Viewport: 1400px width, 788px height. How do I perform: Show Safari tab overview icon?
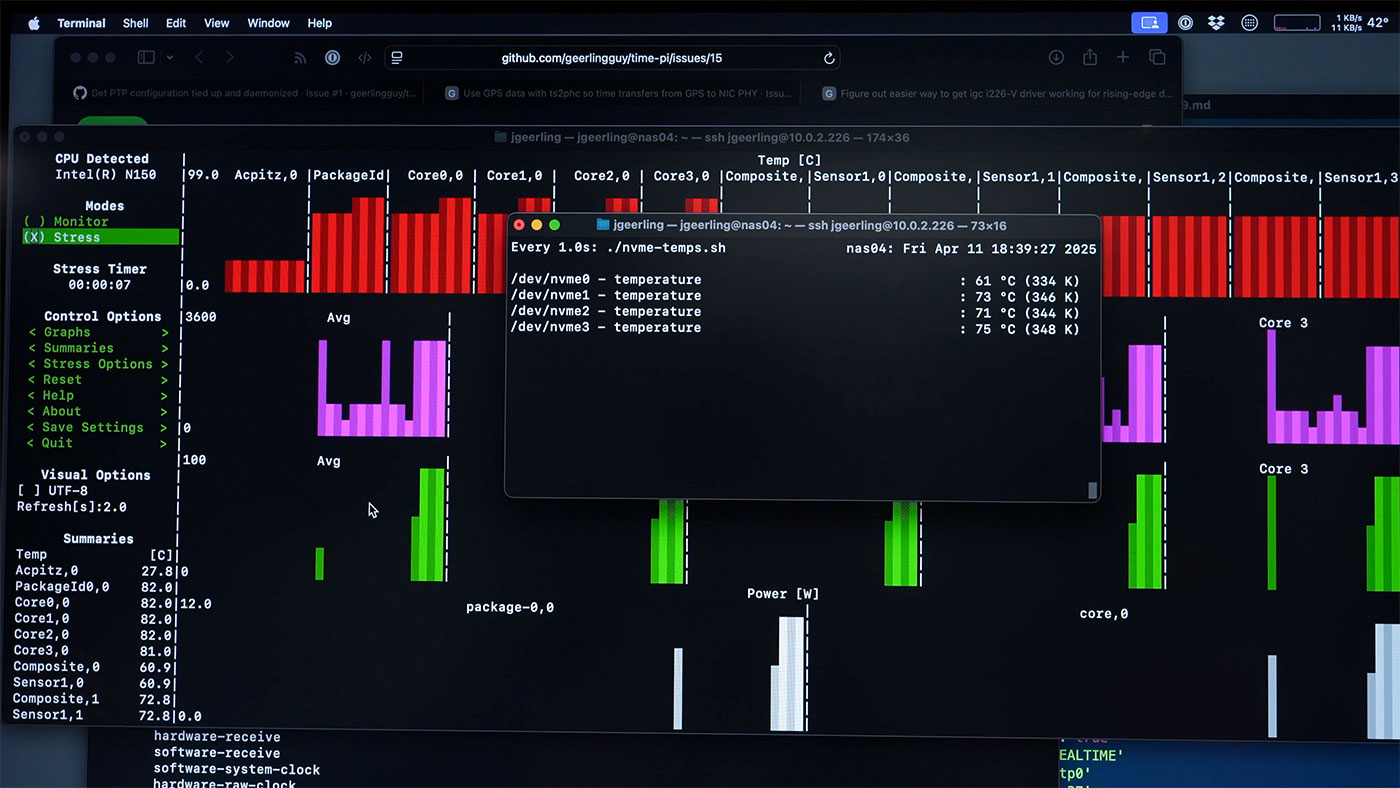pyautogui.click(x=1157, y=58)
